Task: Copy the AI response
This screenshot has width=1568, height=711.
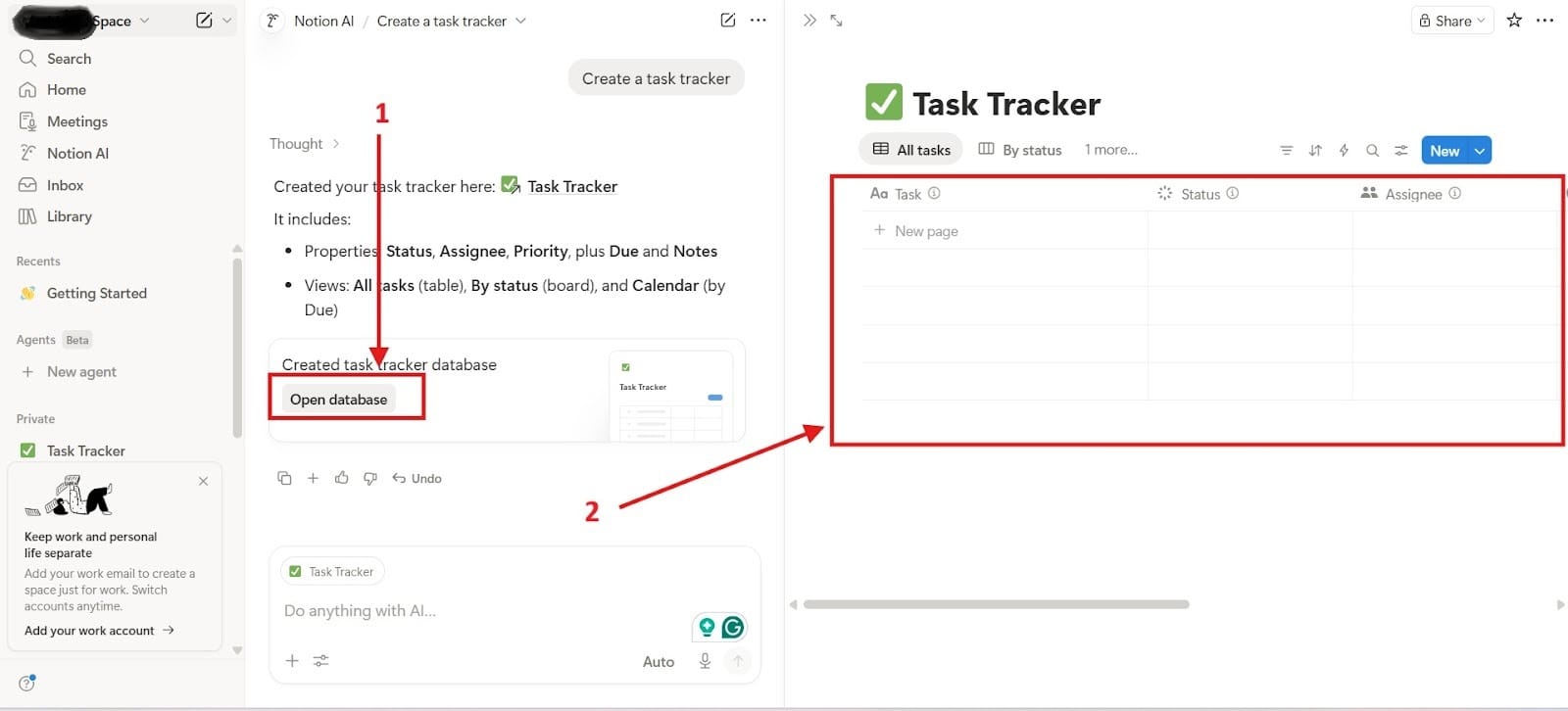Action: click(x=284, y=479)
